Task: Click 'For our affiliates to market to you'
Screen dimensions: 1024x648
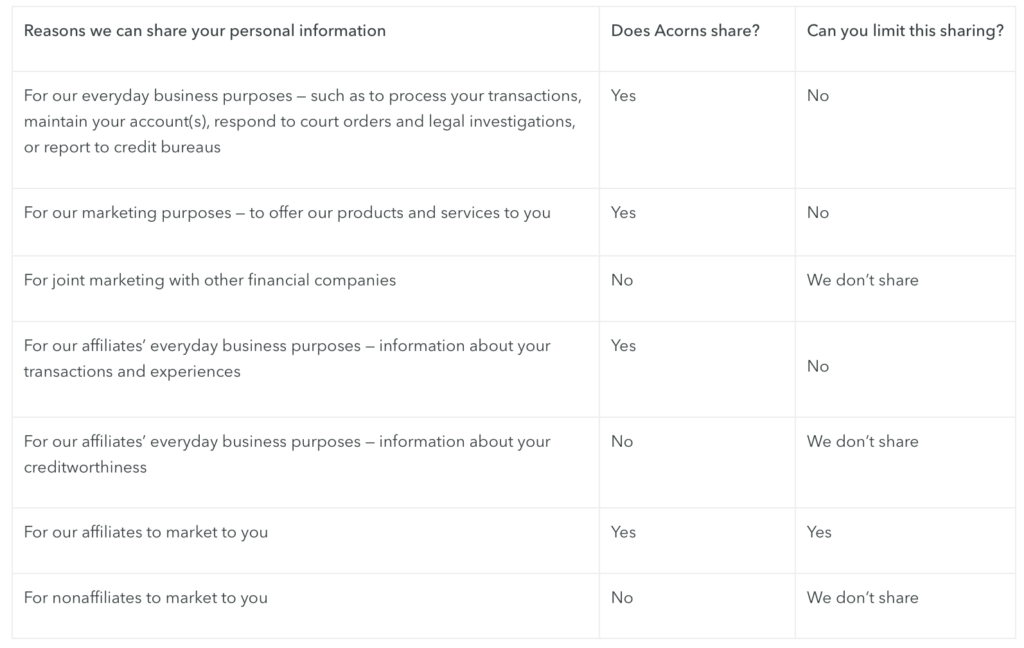Action: point(146,532)
